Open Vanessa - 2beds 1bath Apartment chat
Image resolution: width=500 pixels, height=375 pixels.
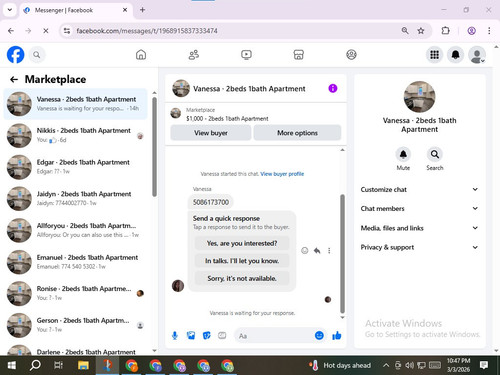(75, 104)
